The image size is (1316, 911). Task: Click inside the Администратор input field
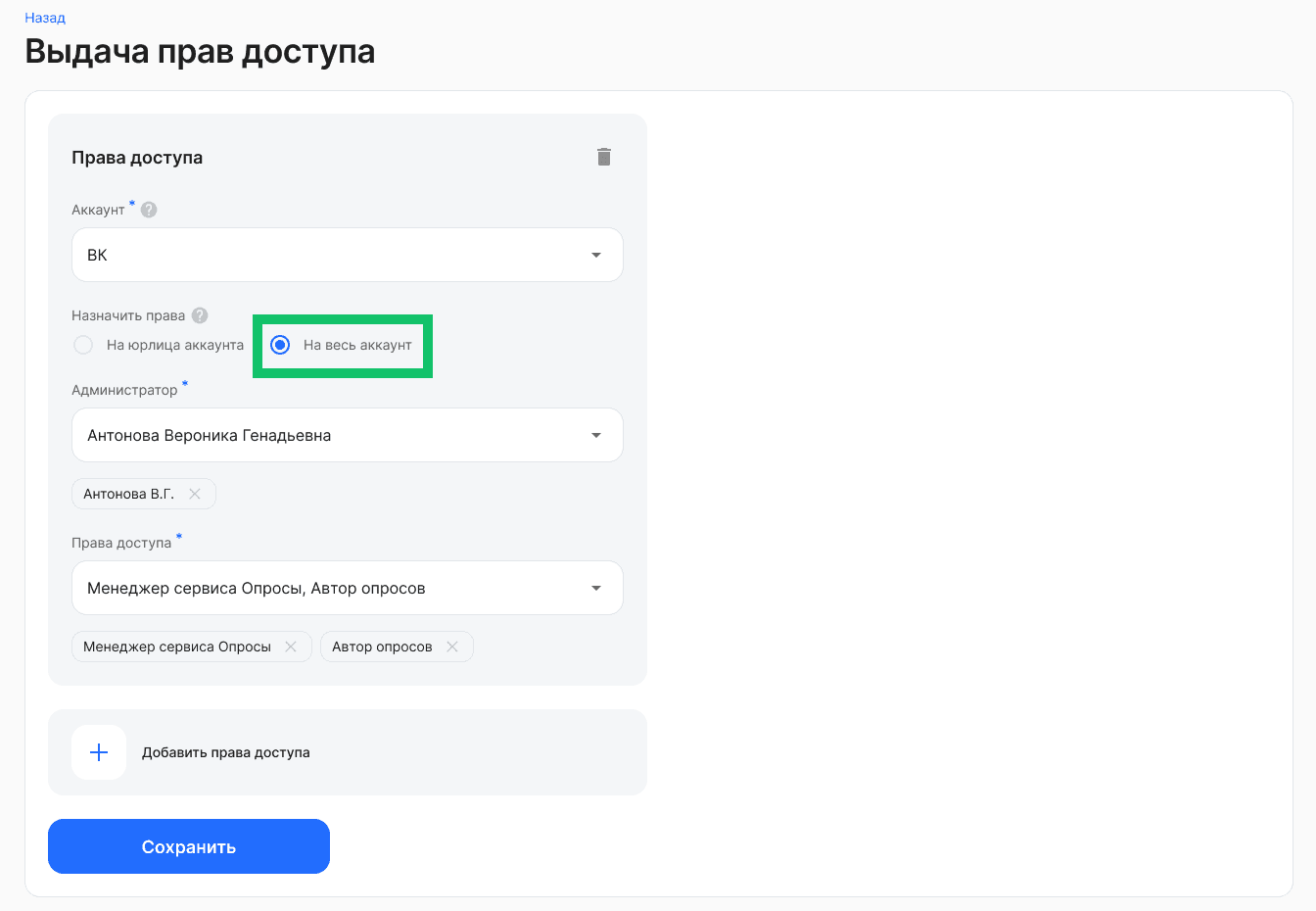coord(294,435)
